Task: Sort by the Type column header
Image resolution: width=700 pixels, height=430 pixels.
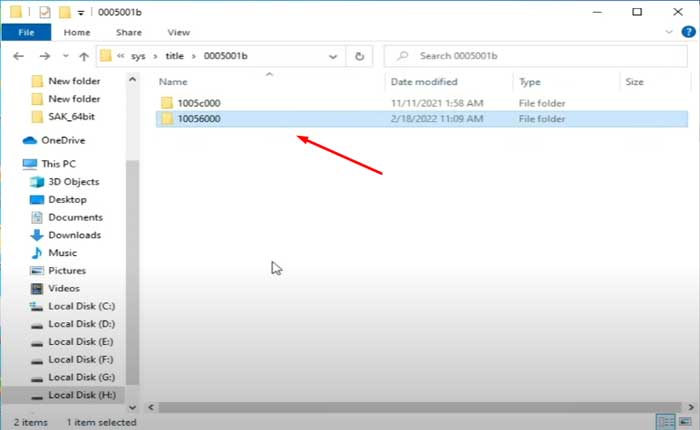Action: pos(530,82)
